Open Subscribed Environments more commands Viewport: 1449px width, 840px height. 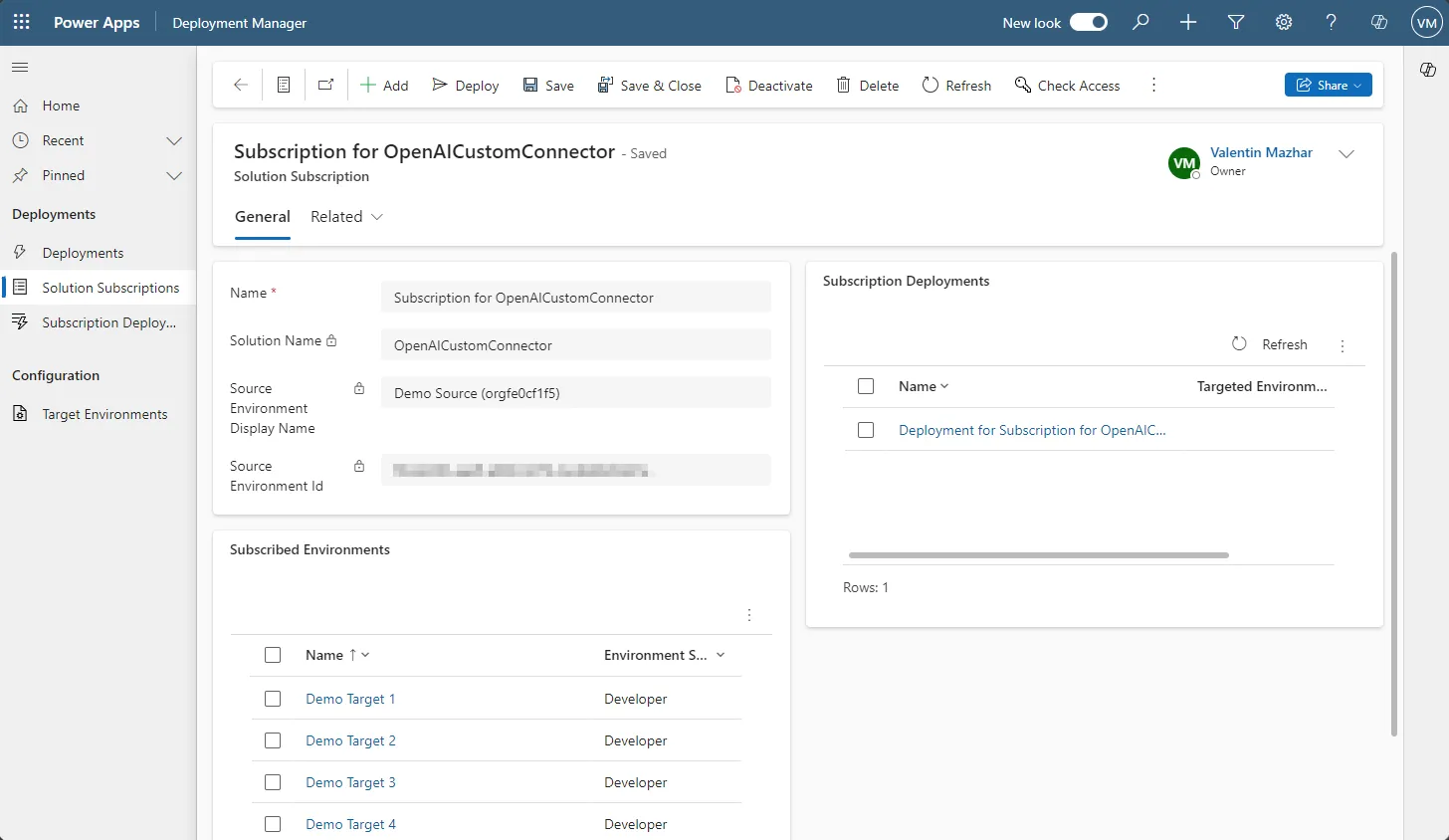point(749,615)
